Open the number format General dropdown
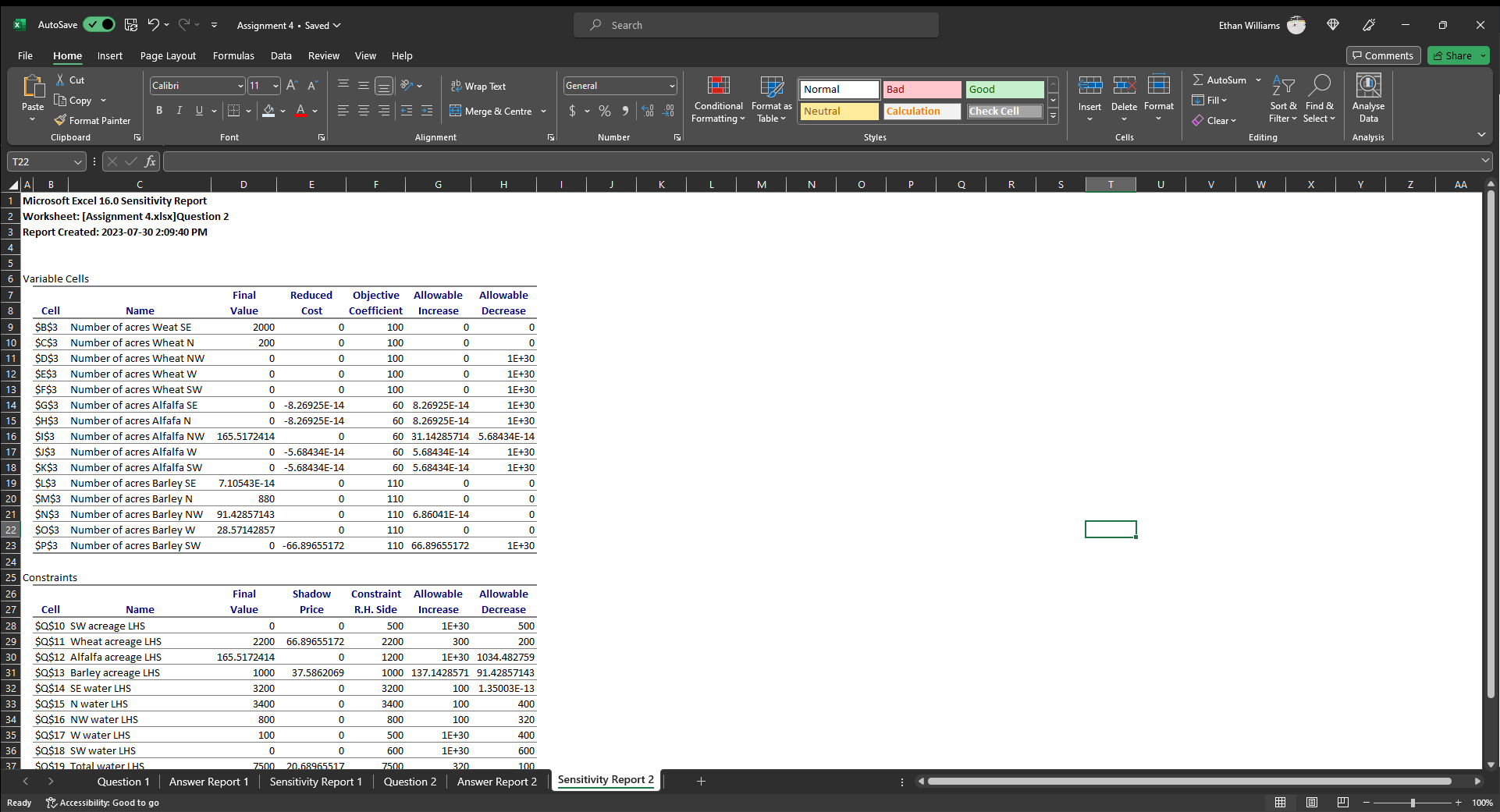Screen dimensions: 1500x812 pyautogui.click(x=672, y=86)
